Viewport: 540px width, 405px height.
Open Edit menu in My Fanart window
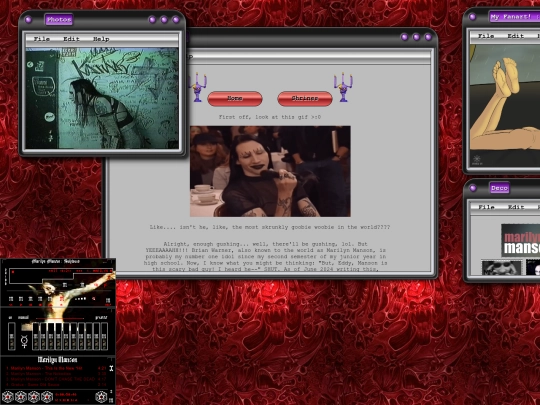[516, 36]
